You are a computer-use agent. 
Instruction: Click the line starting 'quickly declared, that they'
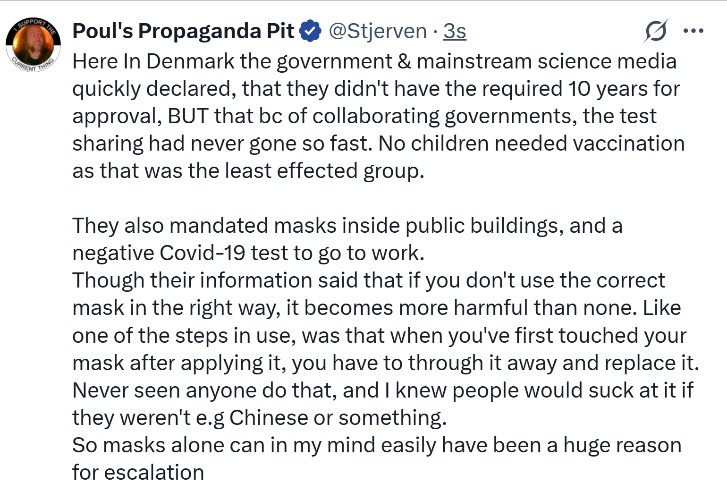(x=376, y=89)
